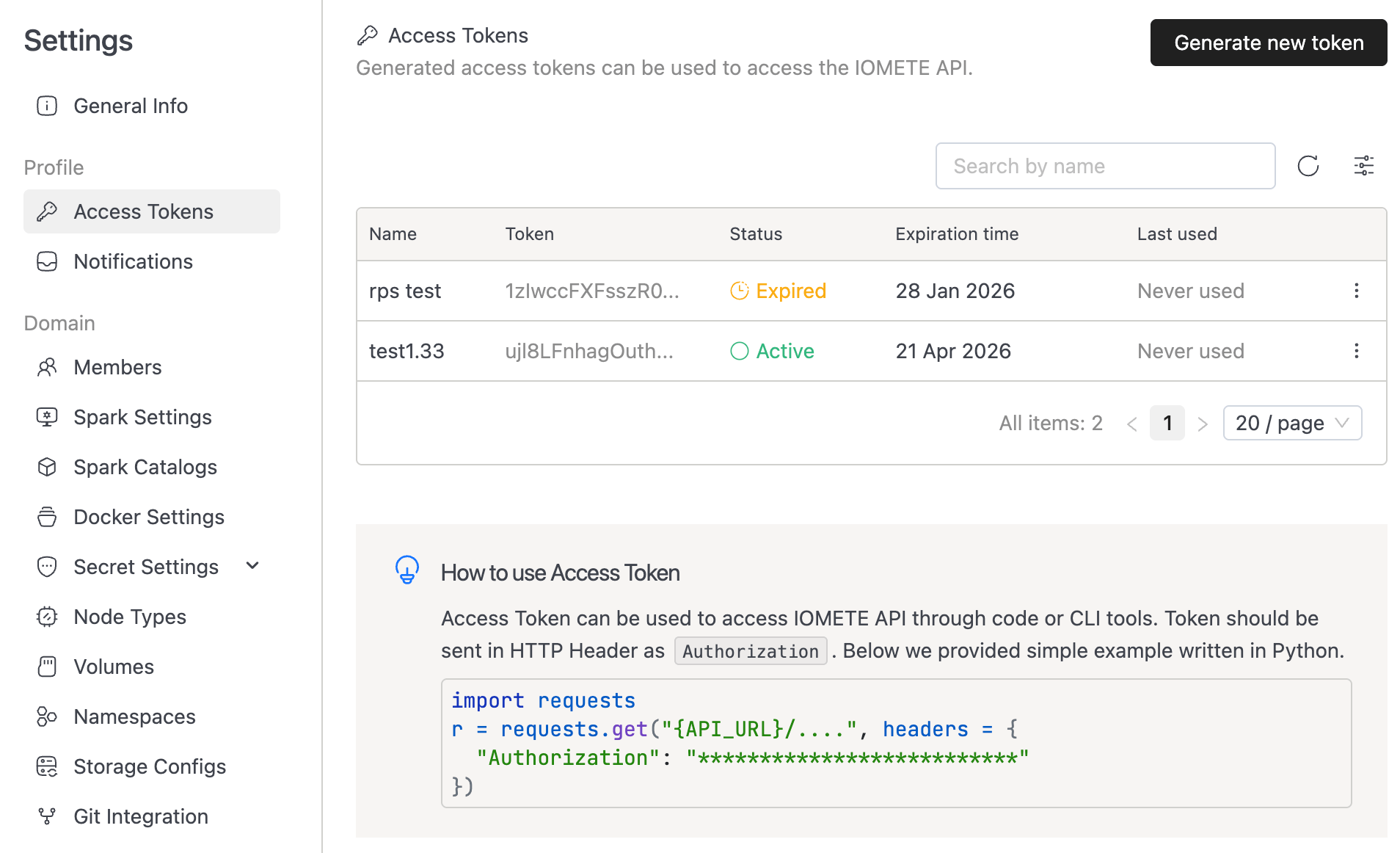Go to the next page arrow
The image size is (1400, 853).
tap(1202, 424)
